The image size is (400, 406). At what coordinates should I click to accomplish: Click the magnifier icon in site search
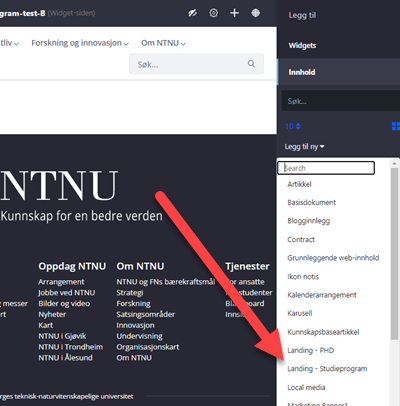tap(251, 64)
